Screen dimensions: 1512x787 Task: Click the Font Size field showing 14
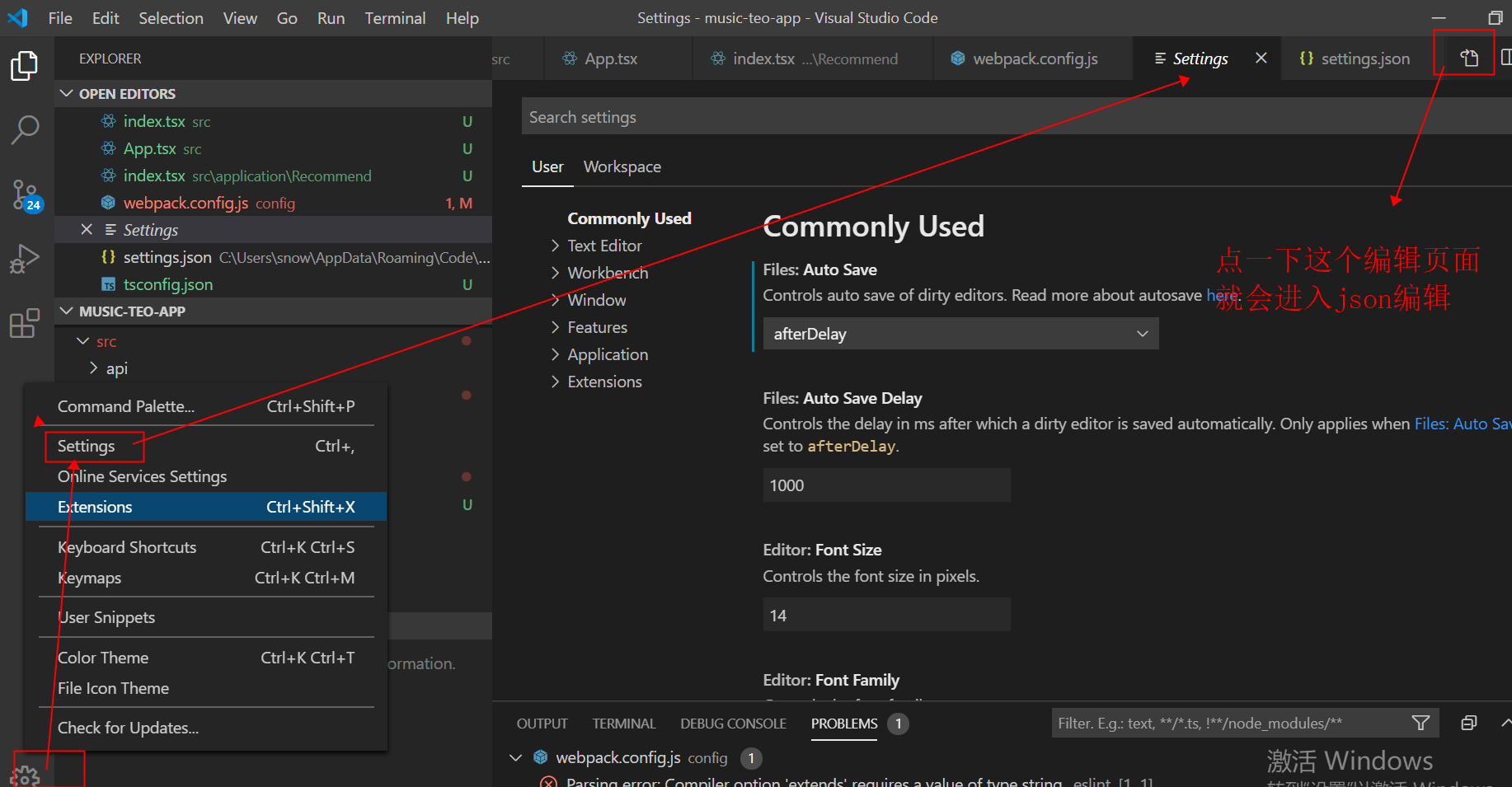pos(886,616)
